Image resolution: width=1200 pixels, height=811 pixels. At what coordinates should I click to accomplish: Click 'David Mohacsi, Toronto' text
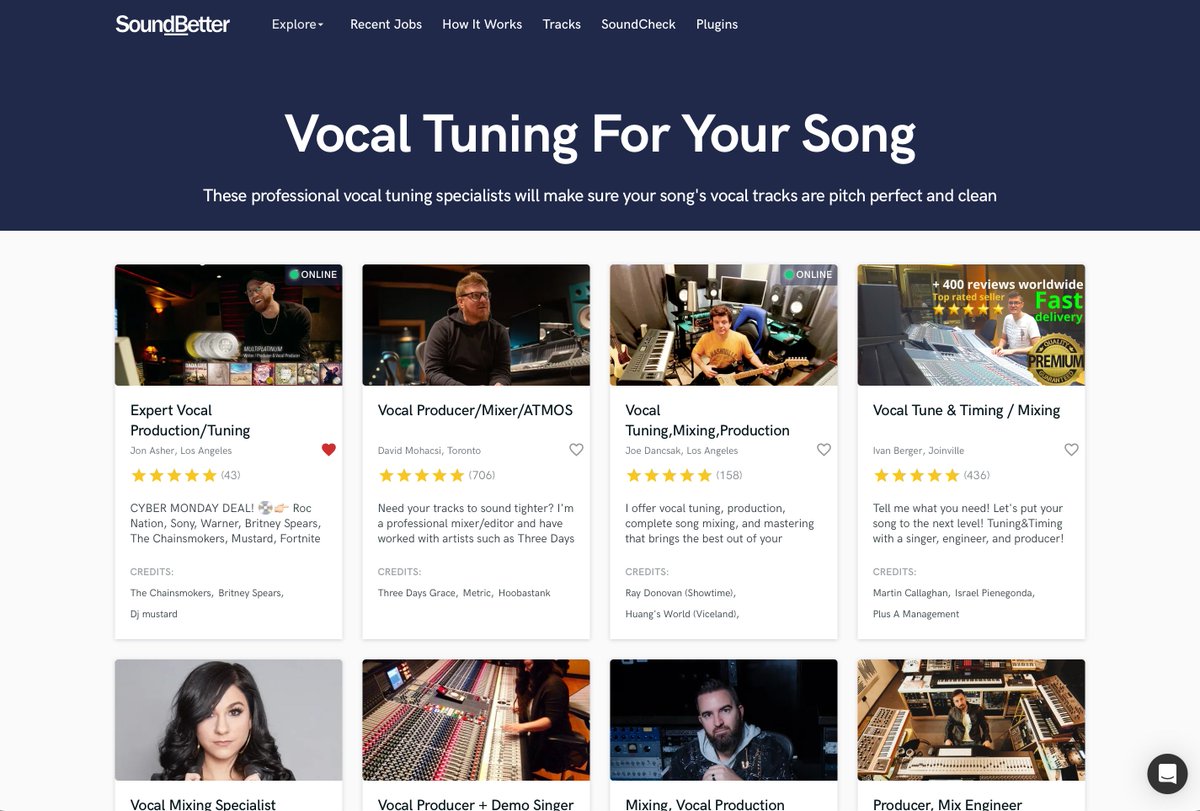(429, 451)
